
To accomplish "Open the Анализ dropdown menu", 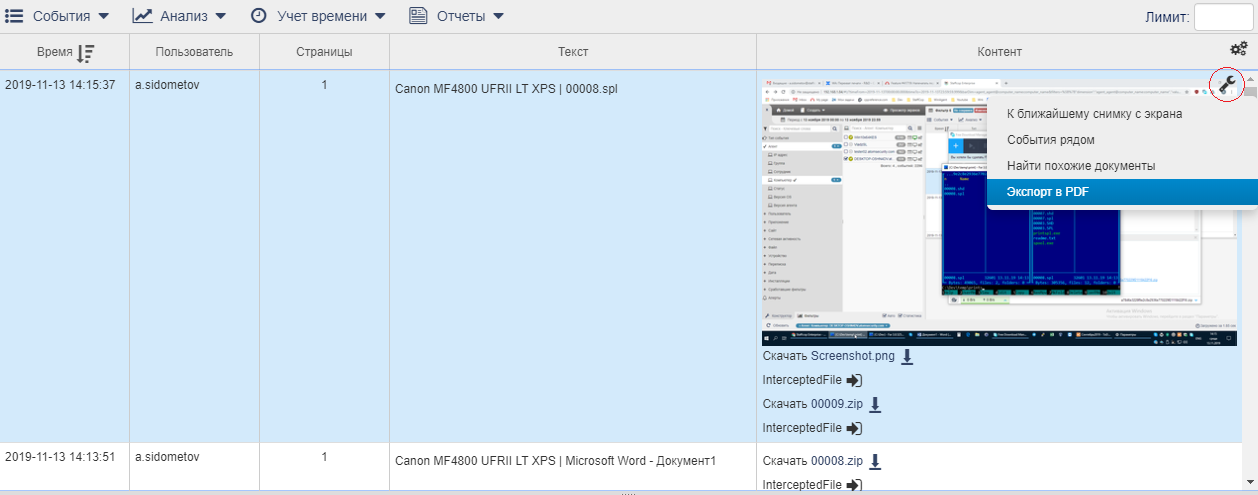I will pos(180,16).
